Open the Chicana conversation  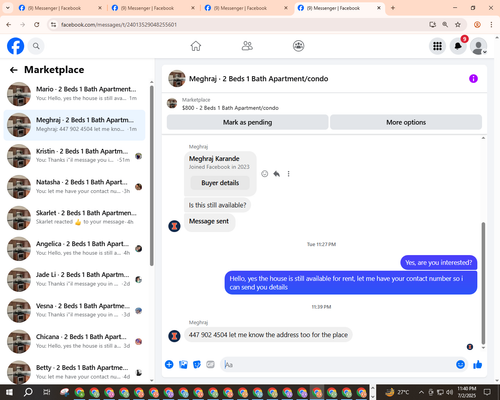[74, 341]
